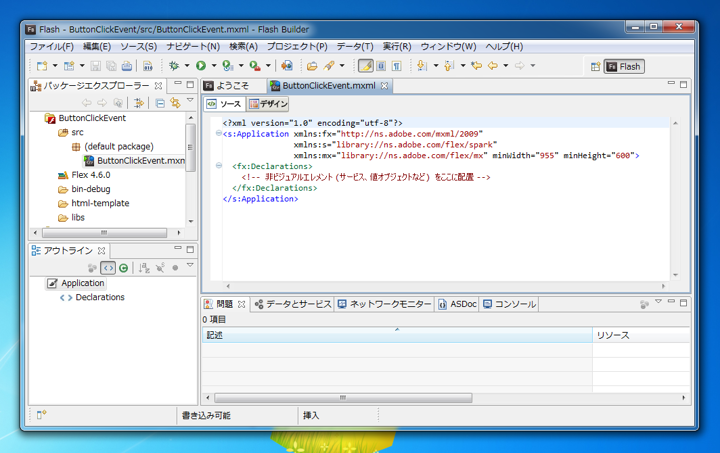Click the Save disk icon in the toolbar
Image resolution: width=720 pixels, height=453 pixels.
96,66
